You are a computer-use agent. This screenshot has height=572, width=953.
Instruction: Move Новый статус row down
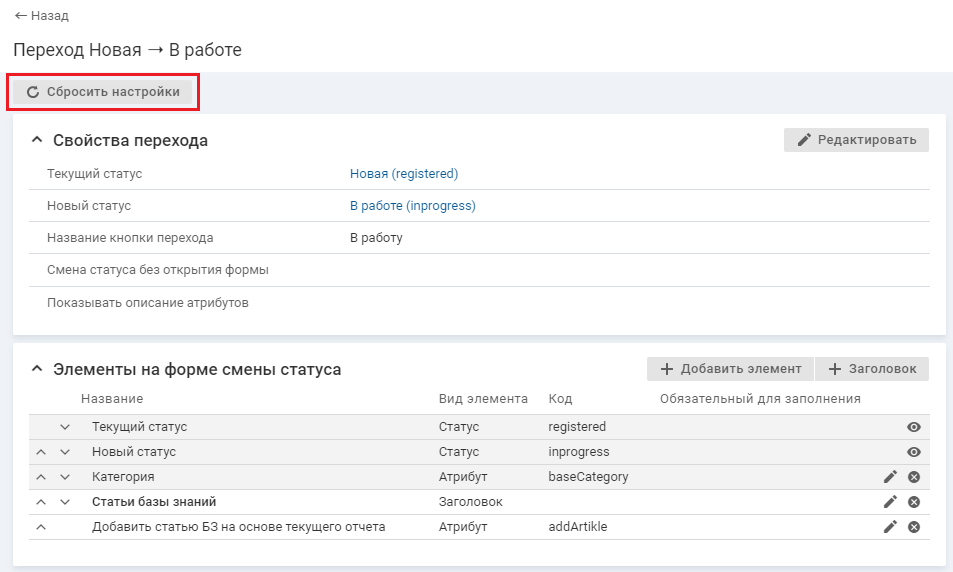pos(65,452)
